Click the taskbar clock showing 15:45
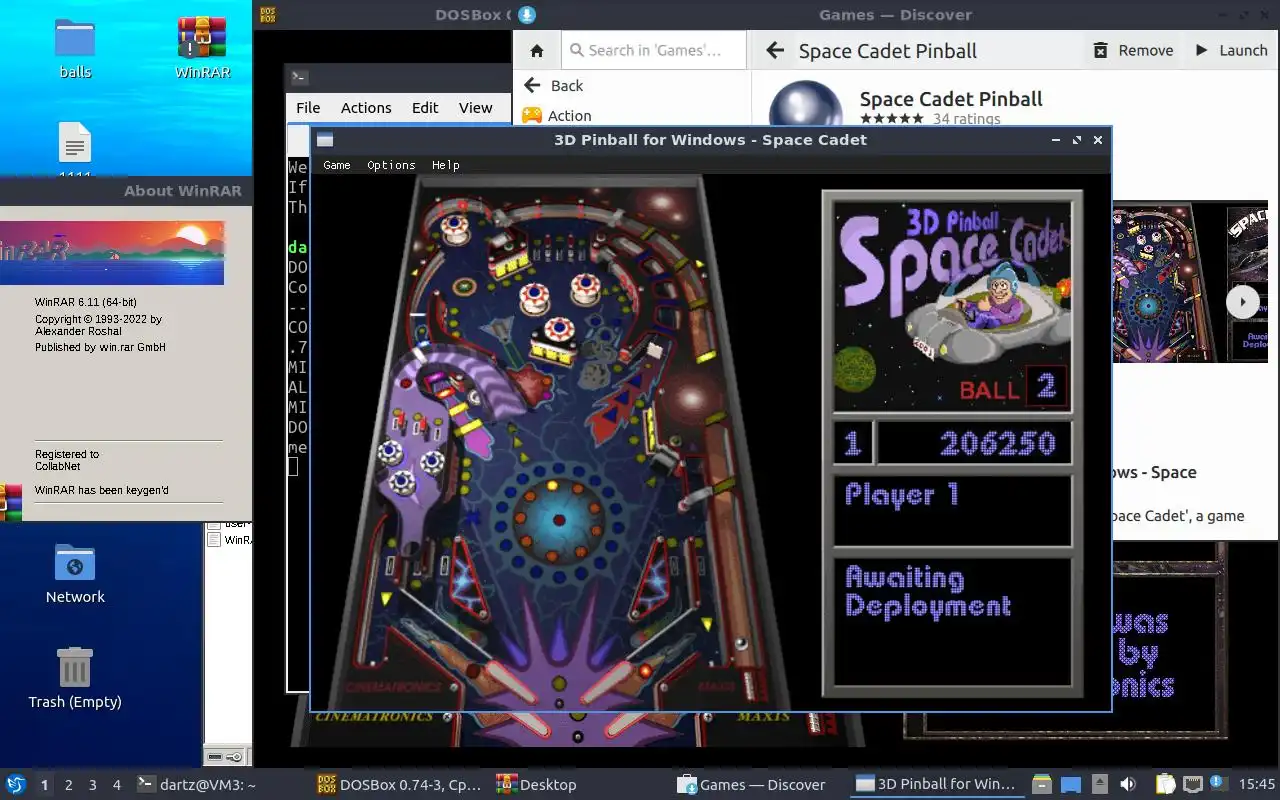The height and width of the screenshot is (800, 1280). [1257, 785]
